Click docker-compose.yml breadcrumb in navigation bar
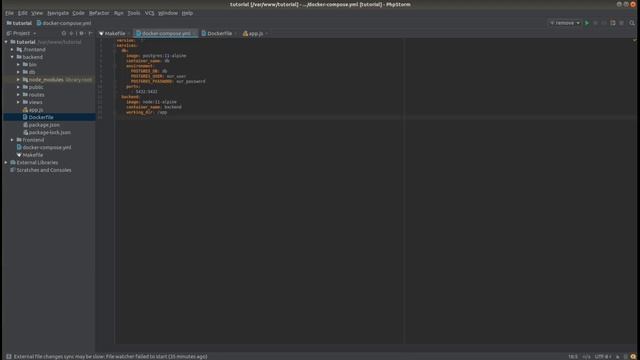Image resolution: width=640 pixels, height=360 pixels. point(64,23)
